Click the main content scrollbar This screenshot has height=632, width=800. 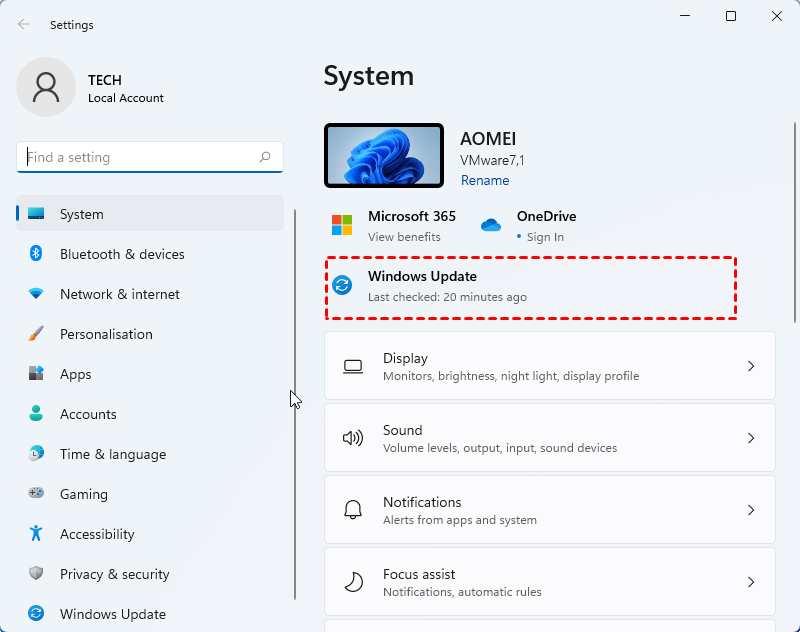pyautogui.click(x=795, y=222)
